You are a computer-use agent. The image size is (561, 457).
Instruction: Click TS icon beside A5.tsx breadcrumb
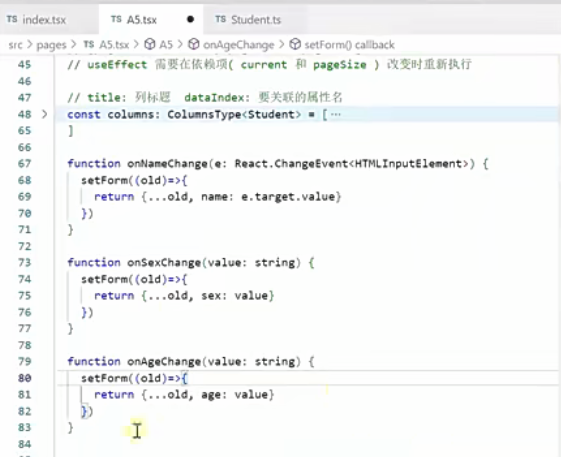89,44
